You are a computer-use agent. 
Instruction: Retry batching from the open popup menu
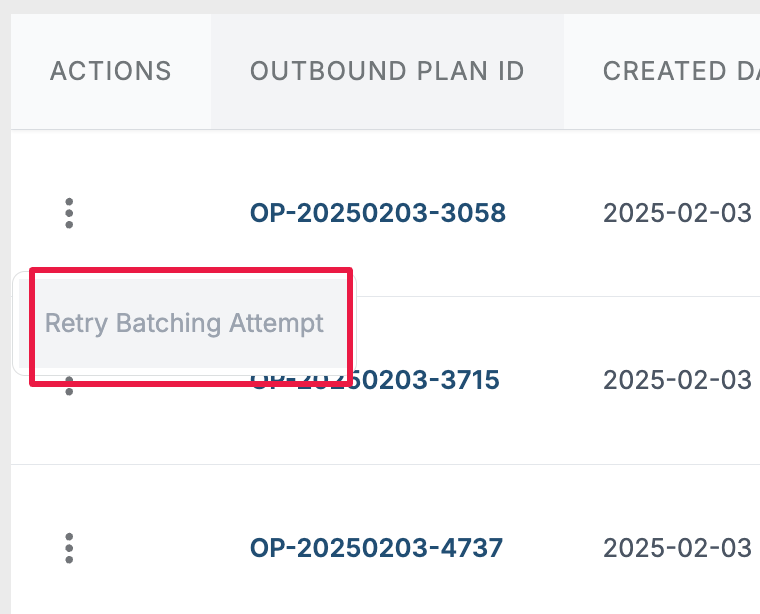click(x=185, y=324)
